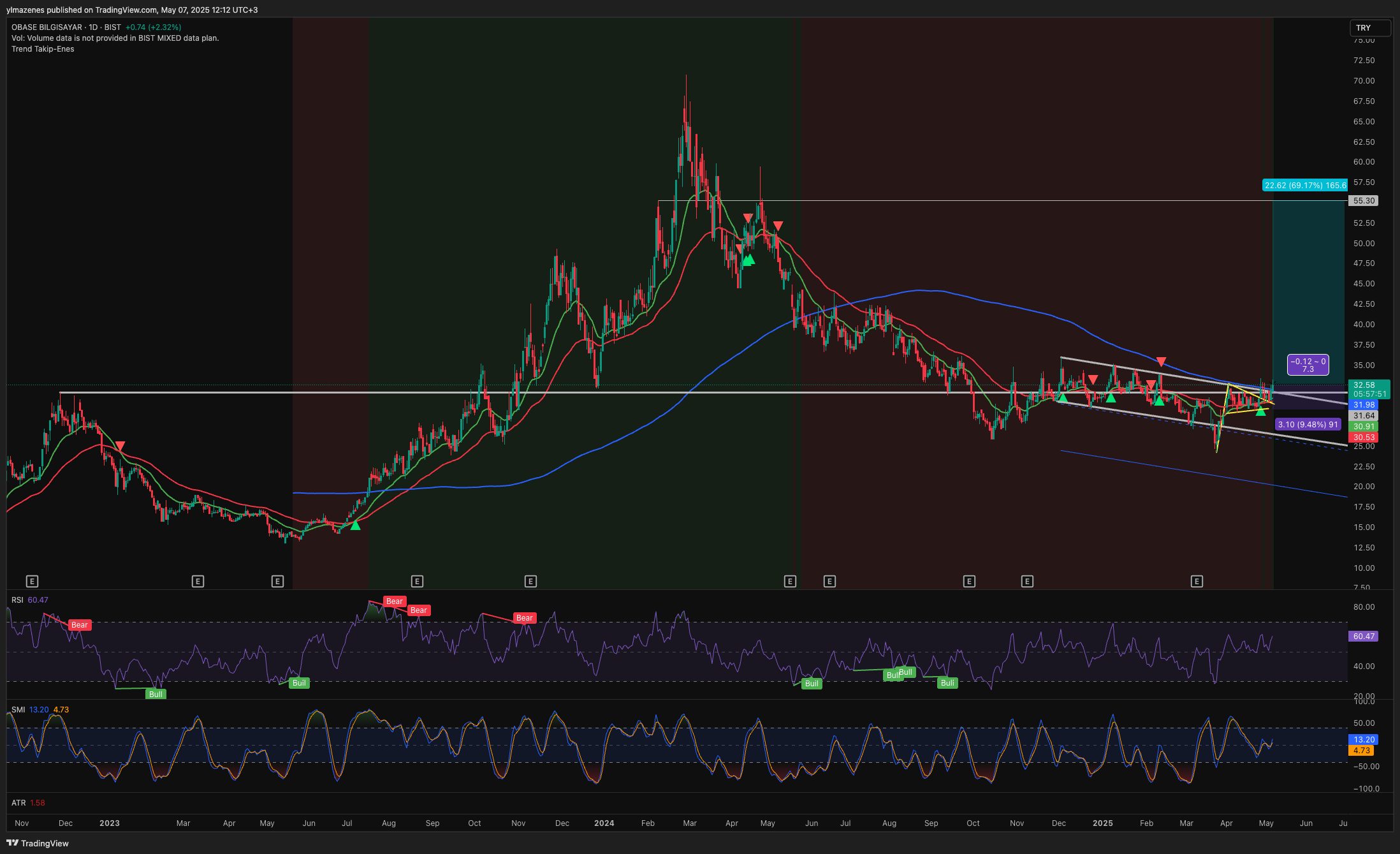Click the green buy triangle in April 2024
The width and height of the screenshot is (1400, 854).
(748, 260)
